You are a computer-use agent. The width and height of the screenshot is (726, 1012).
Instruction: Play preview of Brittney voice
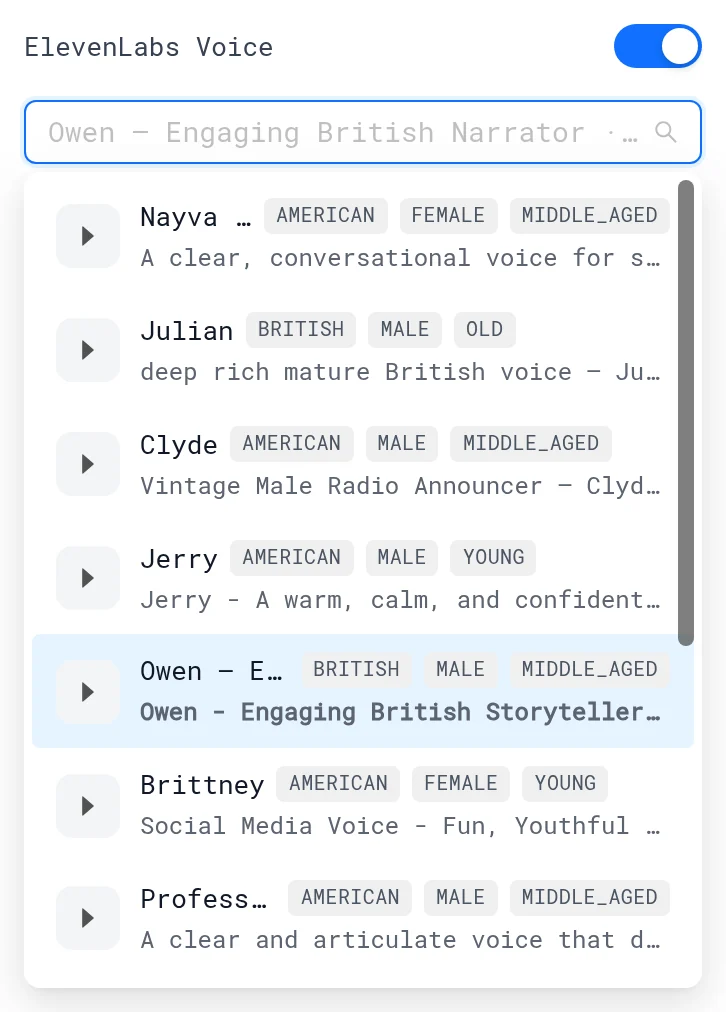[x=88, y=806]
